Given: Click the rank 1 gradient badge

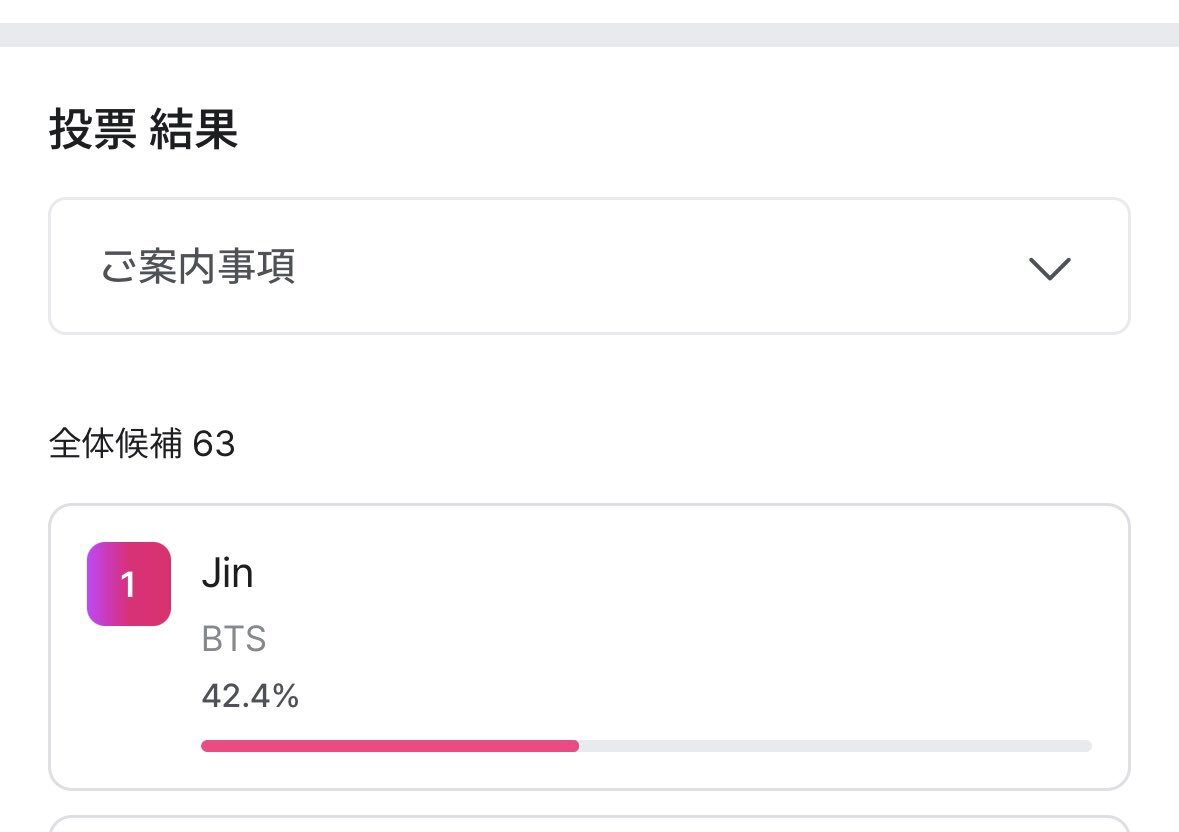Looking at the screenshot, I should point(129,584).
